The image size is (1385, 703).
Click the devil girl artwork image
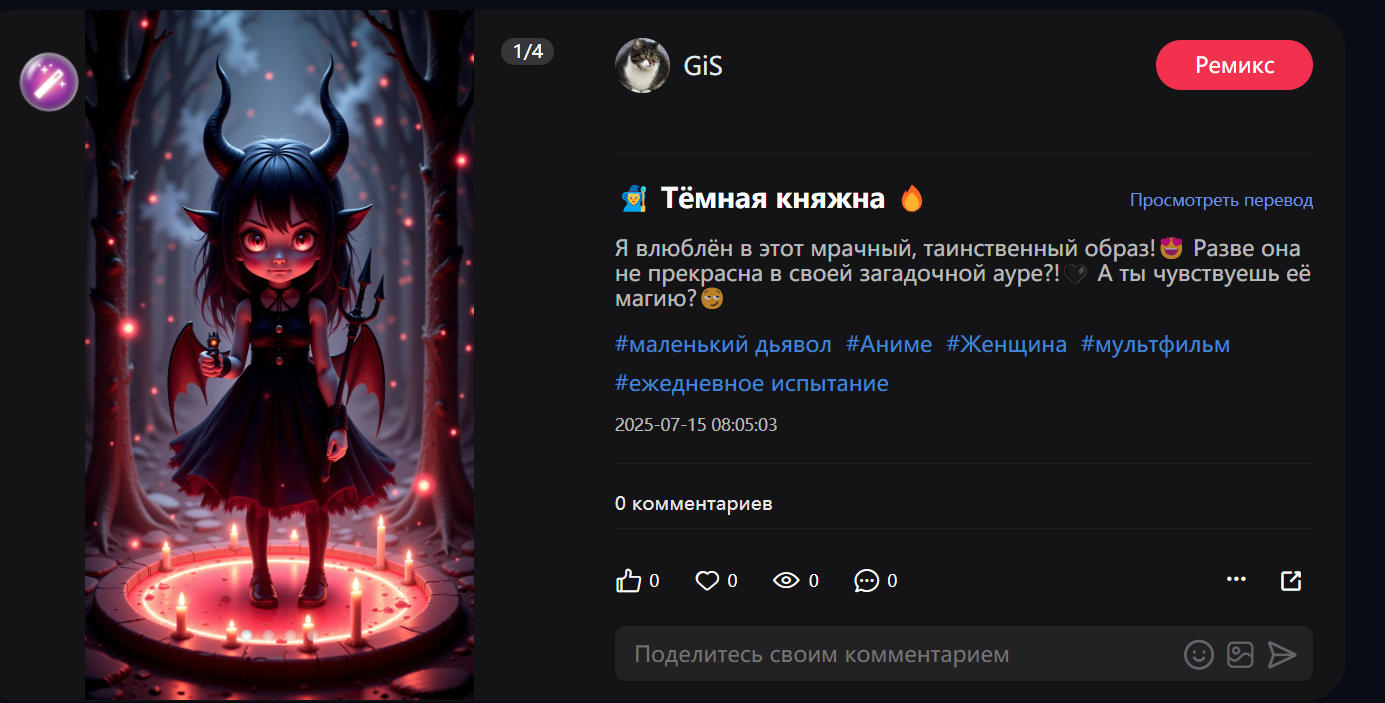pyautogui.click(x=279, y=355)
